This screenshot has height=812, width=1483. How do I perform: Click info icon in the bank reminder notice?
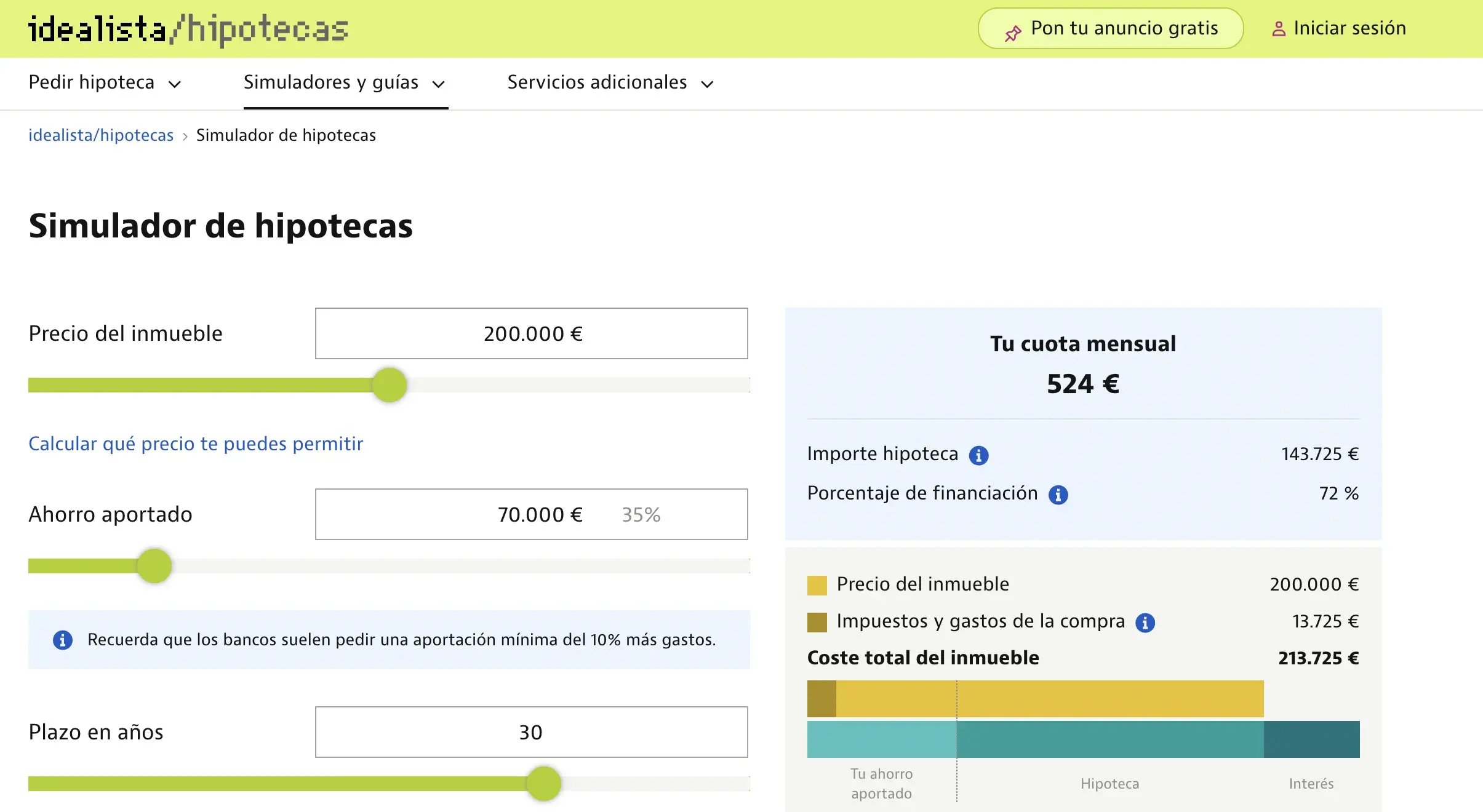point(63,640)
